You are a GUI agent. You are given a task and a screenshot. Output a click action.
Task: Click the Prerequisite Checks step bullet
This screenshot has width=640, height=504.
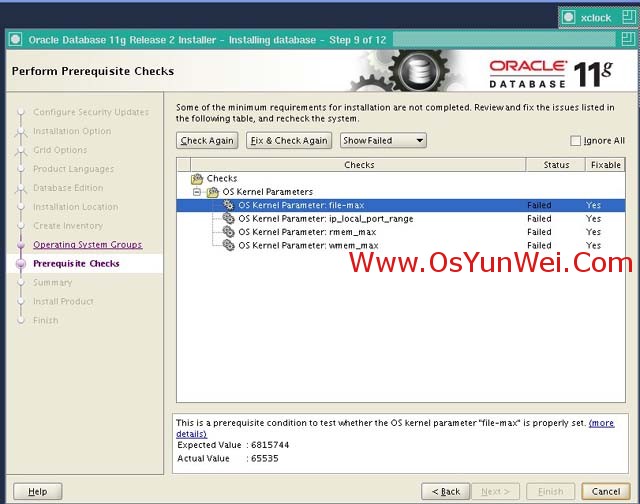pyautogui.click(x=21, y=264)
